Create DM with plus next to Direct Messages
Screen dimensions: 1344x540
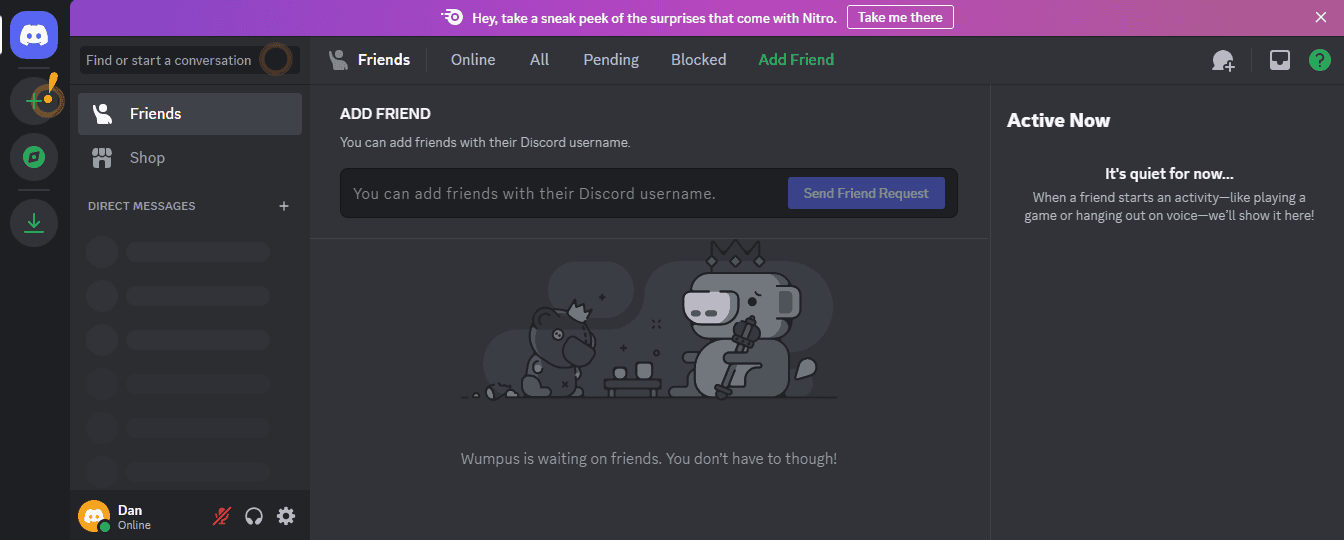tap(284, 206)
